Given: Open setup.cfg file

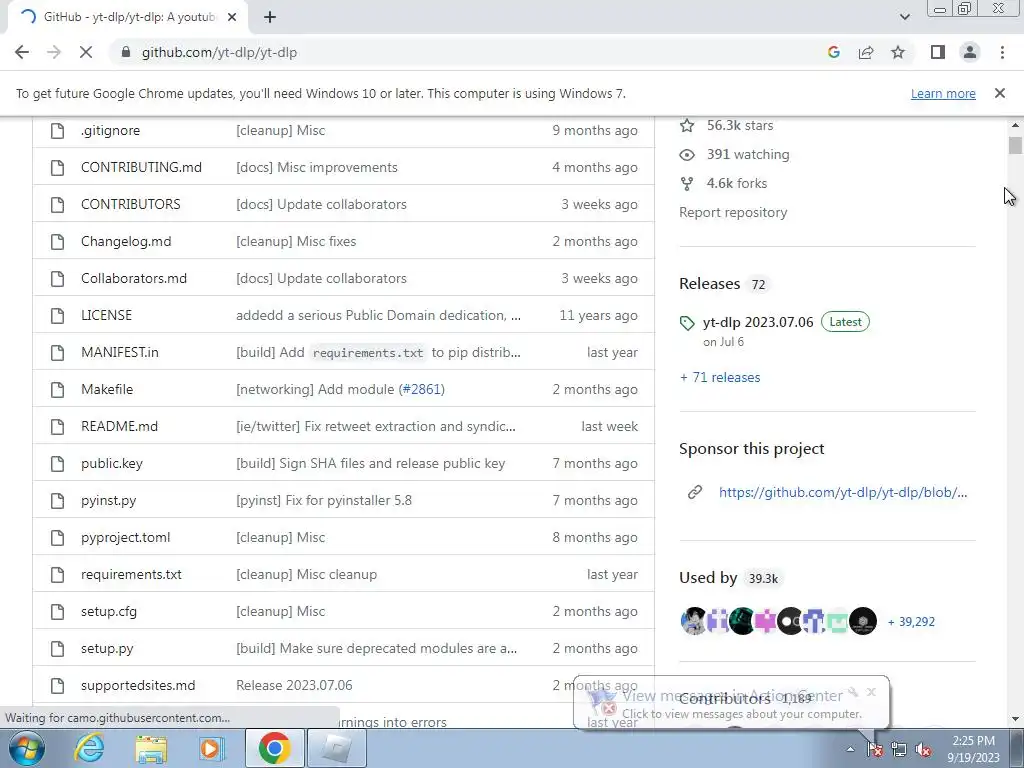Looking at the screenshot, I should 109,612.
